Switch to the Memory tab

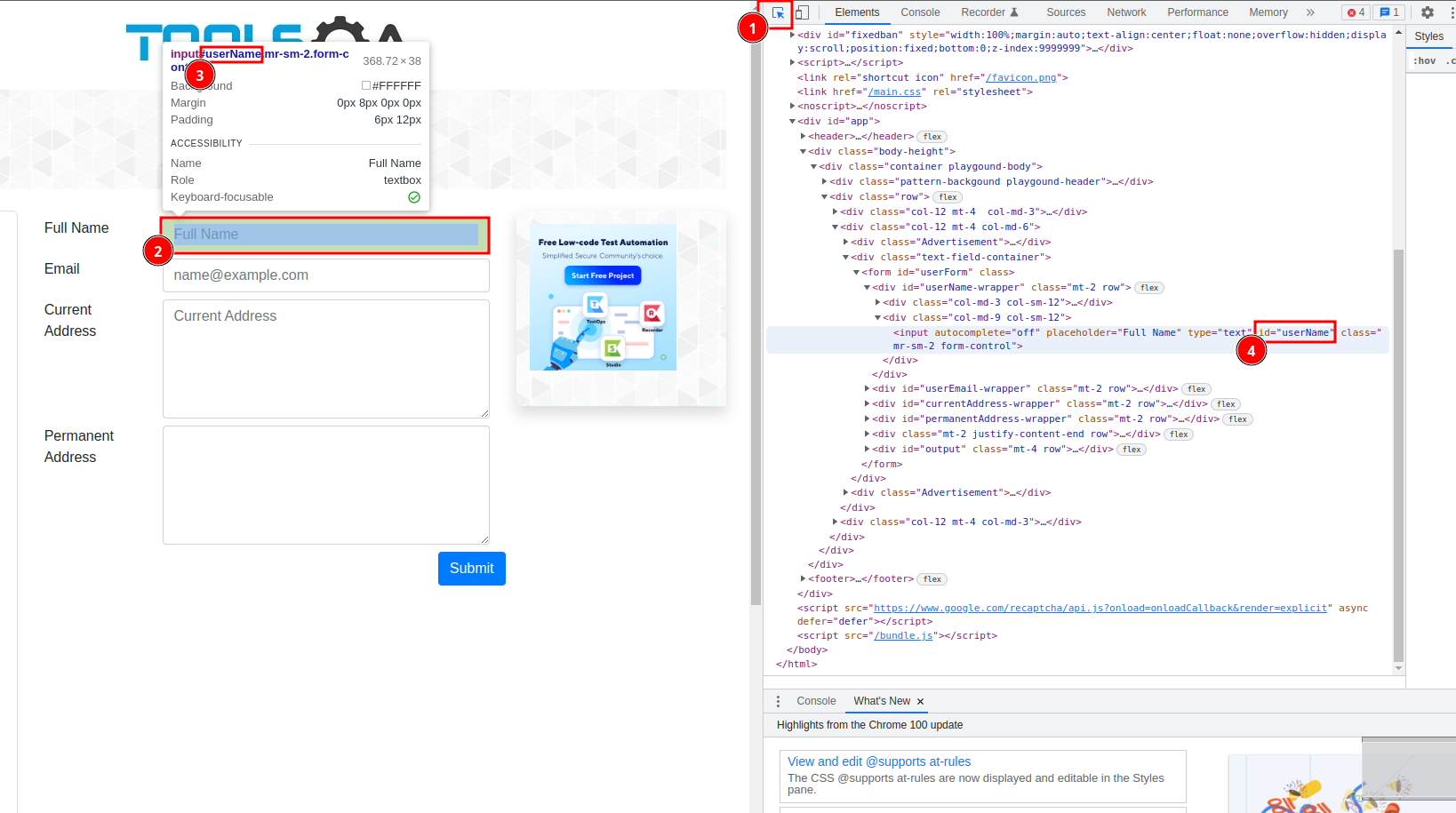tap(1268, 12)
